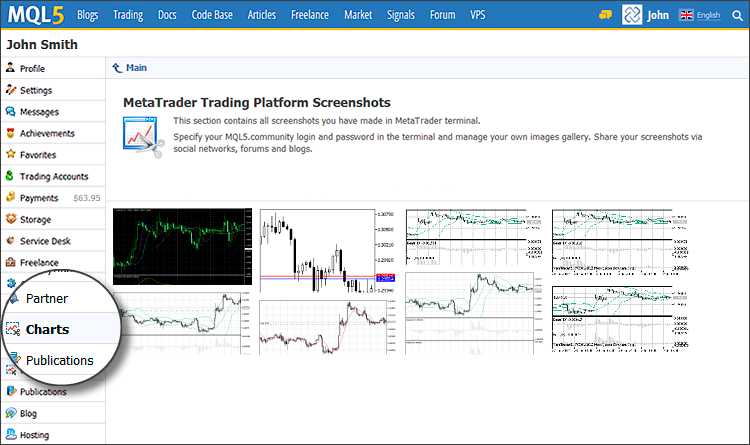Click the Achievements medal icon

pyautogui.click(x=11, y=133)
